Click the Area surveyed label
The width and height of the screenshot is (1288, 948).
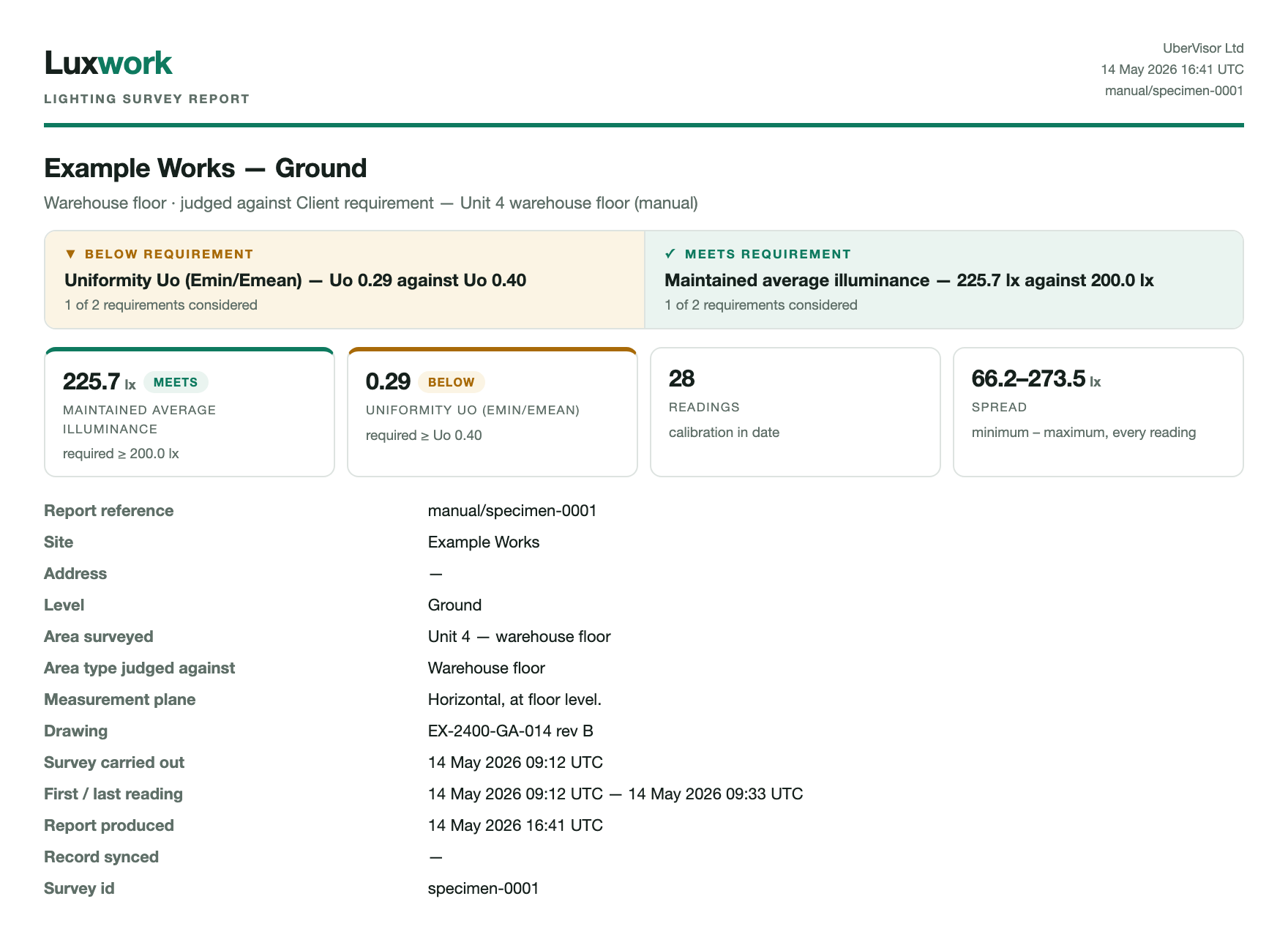pyautogui.click(x=99, y=637)
